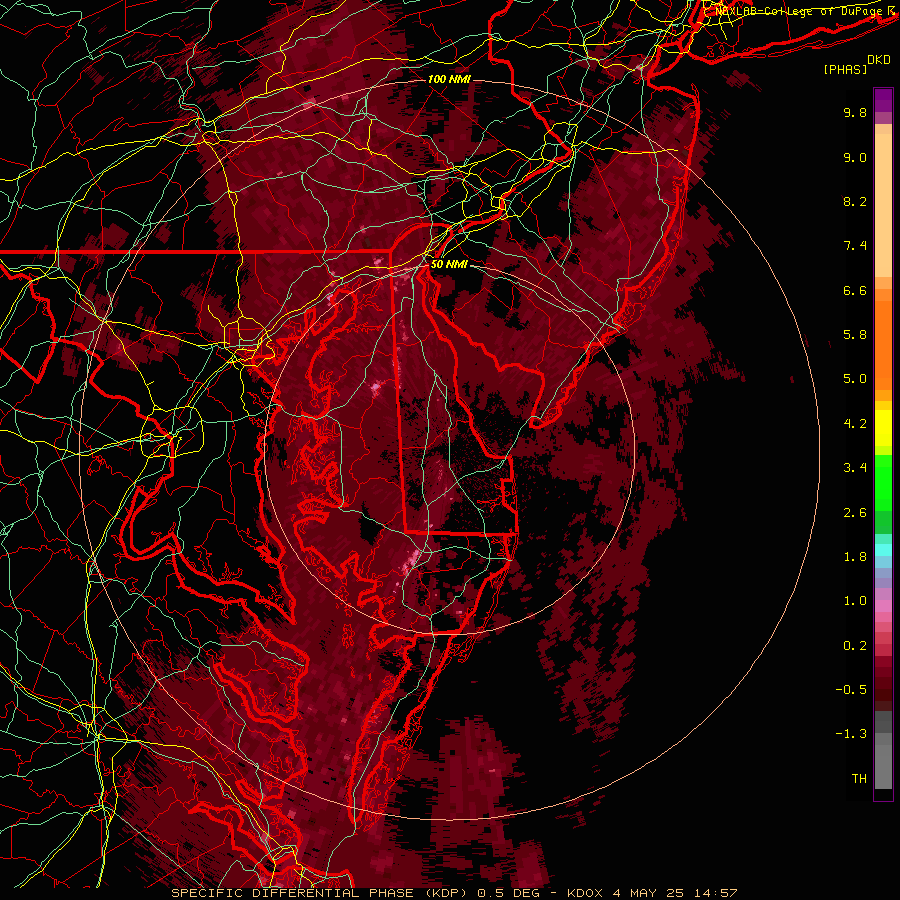Viewport: 900px width, 900px height.
Task: Click the 6.6 scale value
Action: pos(855,291)
